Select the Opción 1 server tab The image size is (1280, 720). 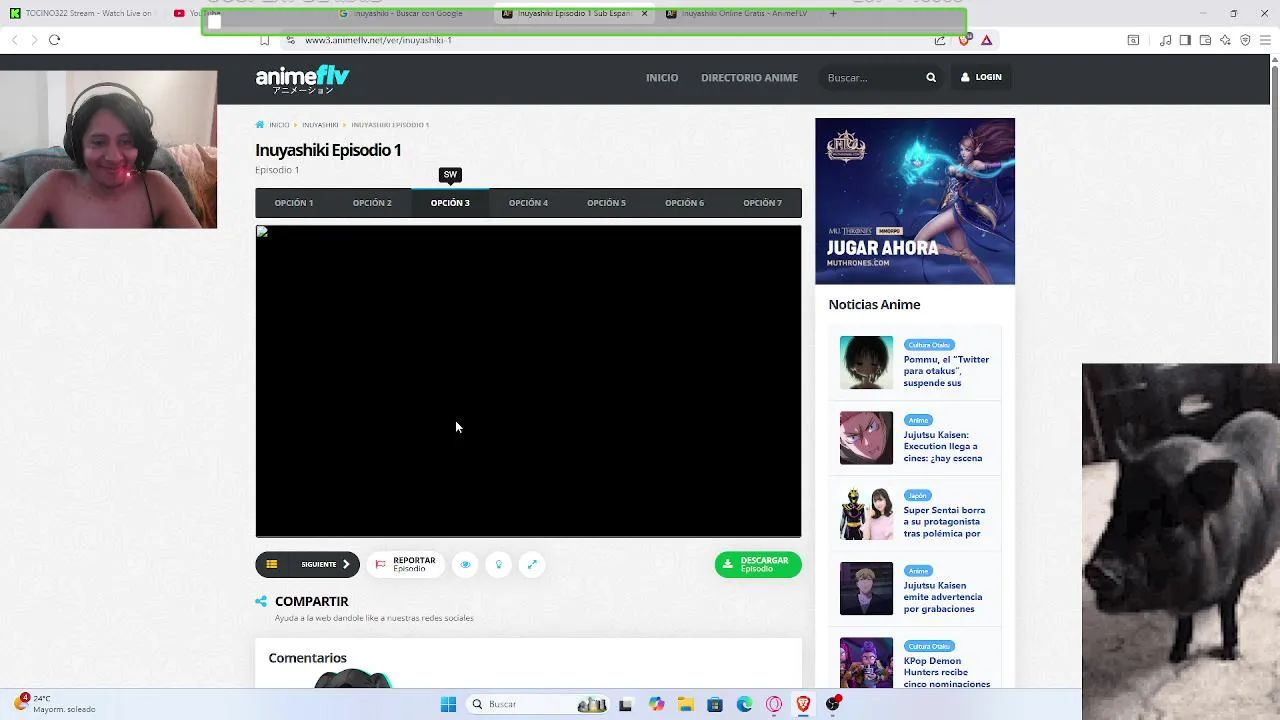(x=294, y=203)
